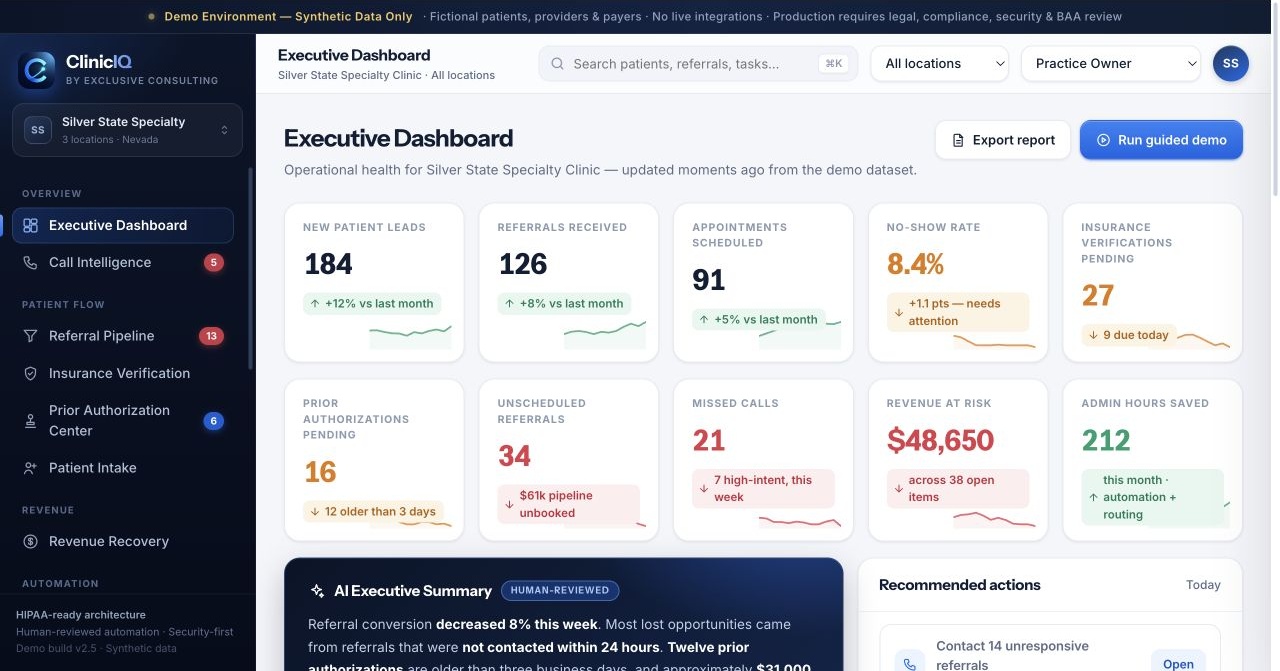Select the Appointments Scheduled value 91
This screenshot has width=1280, height=671.
[708, 280]
